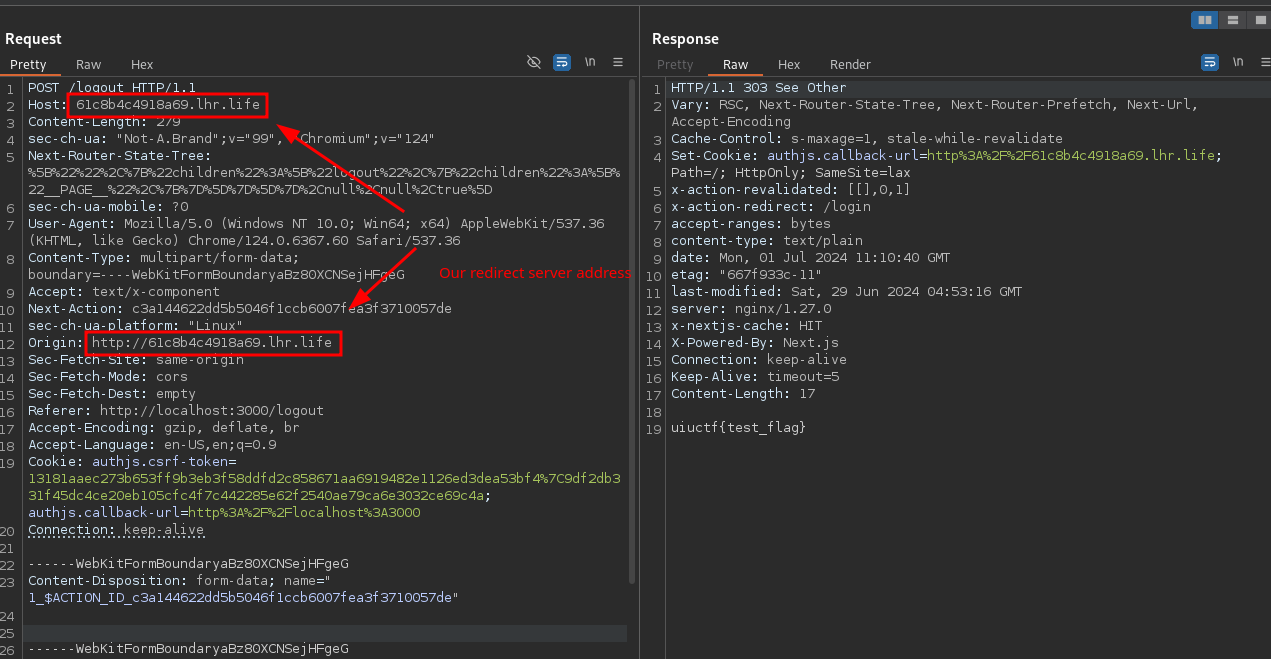Open the Render tab in the Response panel
1271x659 pixels.
[x=850, y=64]
